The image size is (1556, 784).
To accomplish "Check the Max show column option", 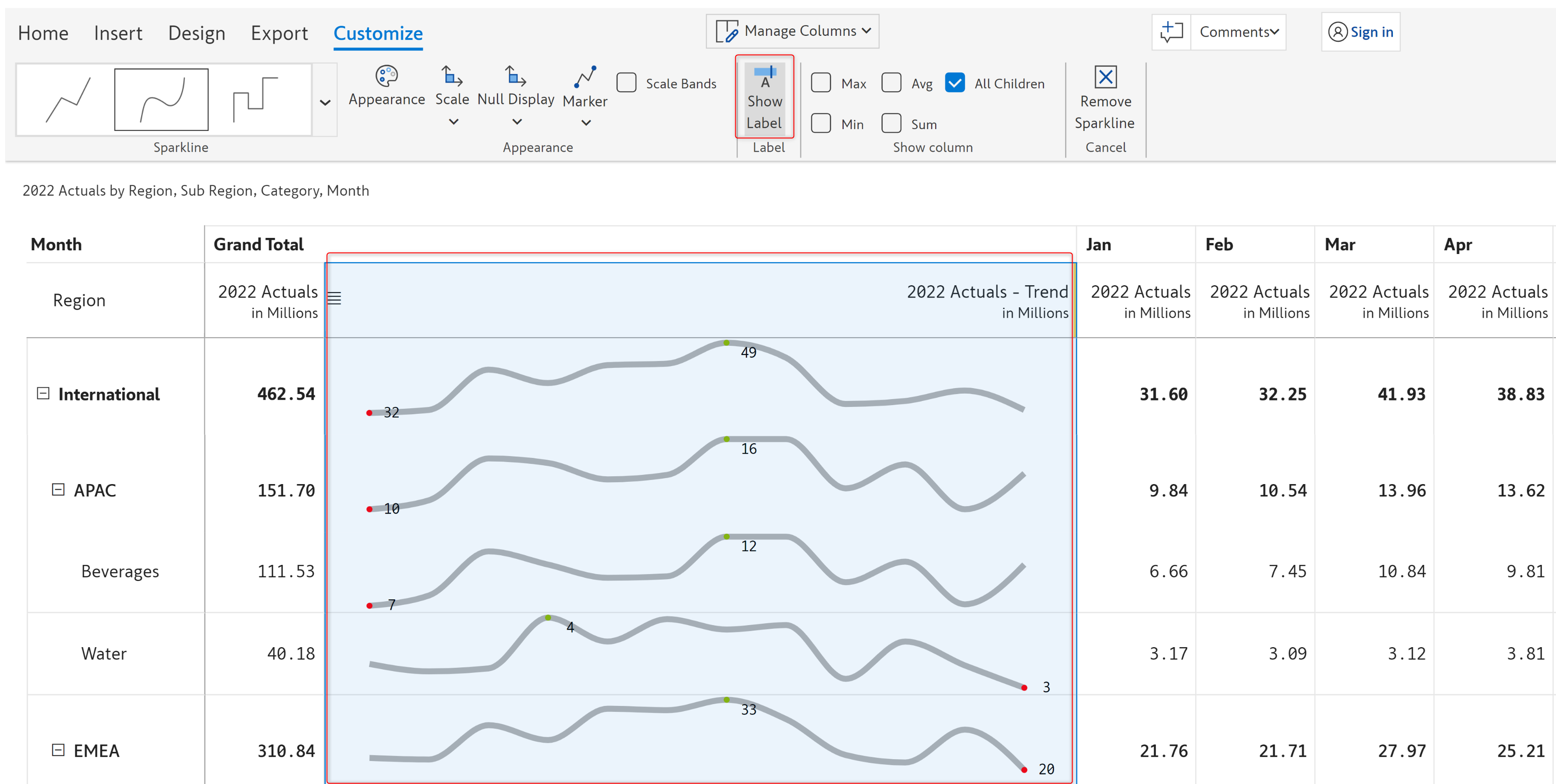I will click(821, 83).
